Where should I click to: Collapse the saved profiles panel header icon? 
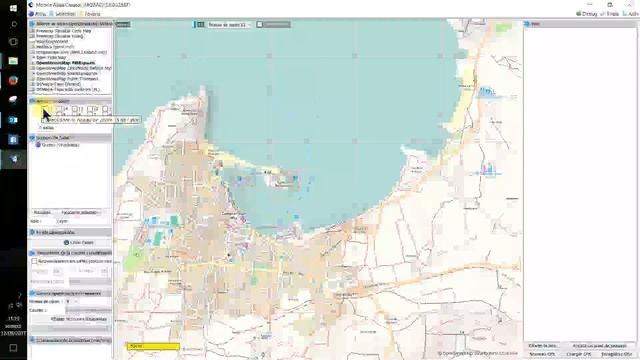point(32,232)
